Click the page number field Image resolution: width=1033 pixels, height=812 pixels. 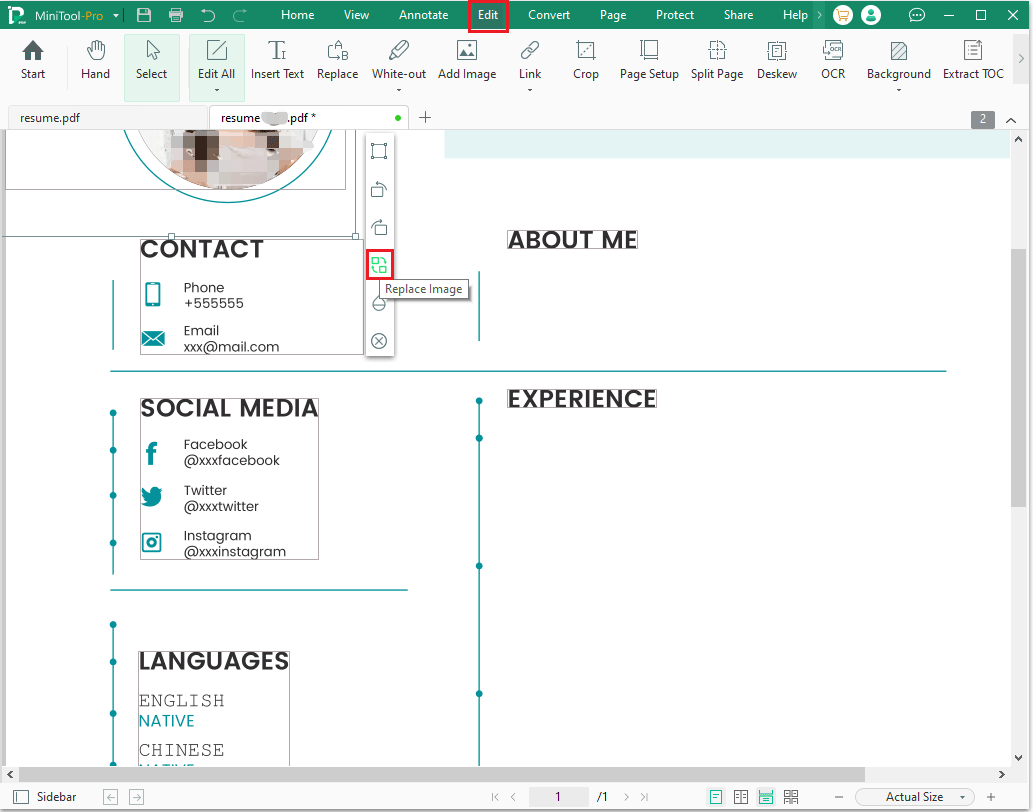click(558, 797)
